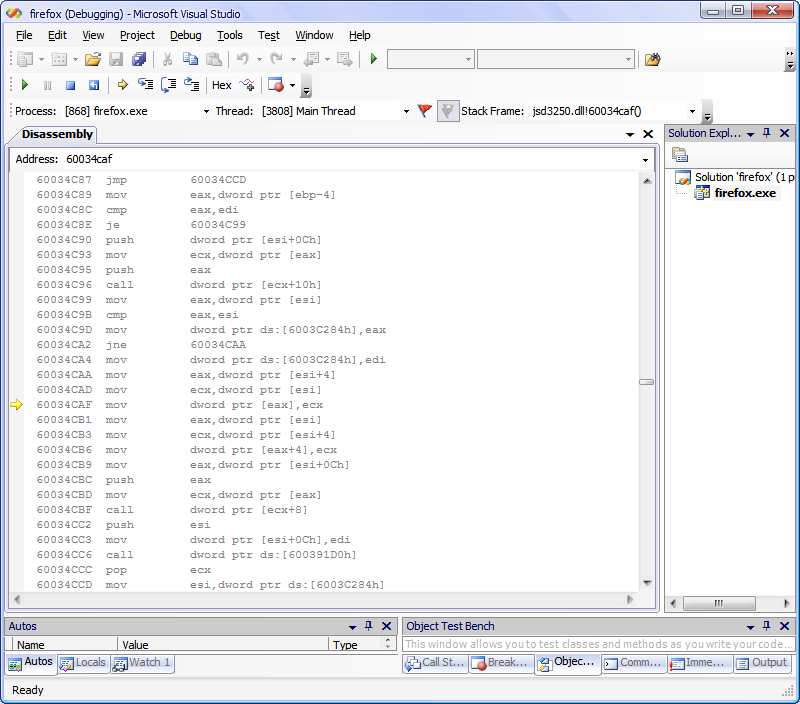Screen dimensions: 800x704
Task: Toggle auto-hide pin on Solution Explorer
Action: 766,133
